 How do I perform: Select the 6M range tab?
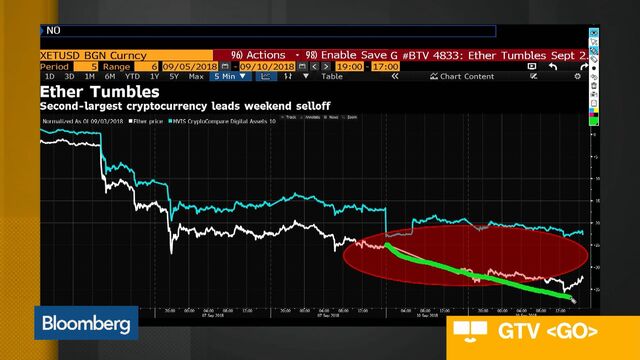109,76
